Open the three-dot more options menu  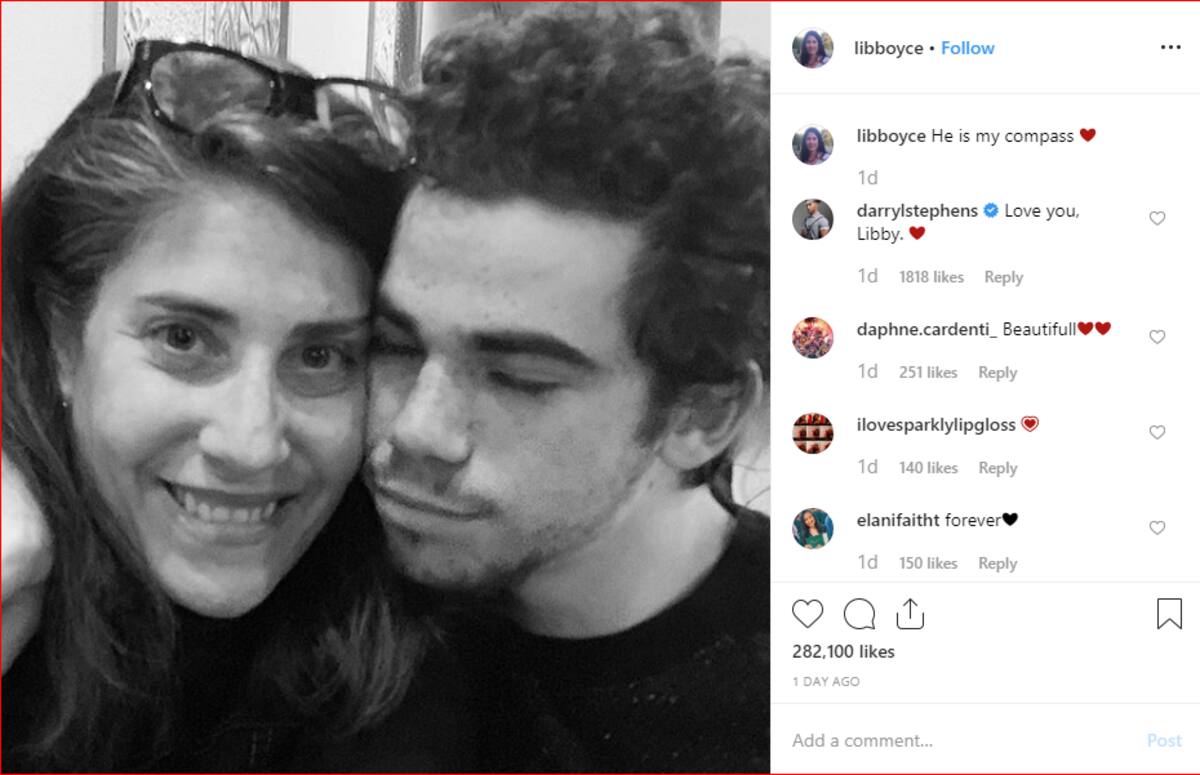click(1171, 48)
